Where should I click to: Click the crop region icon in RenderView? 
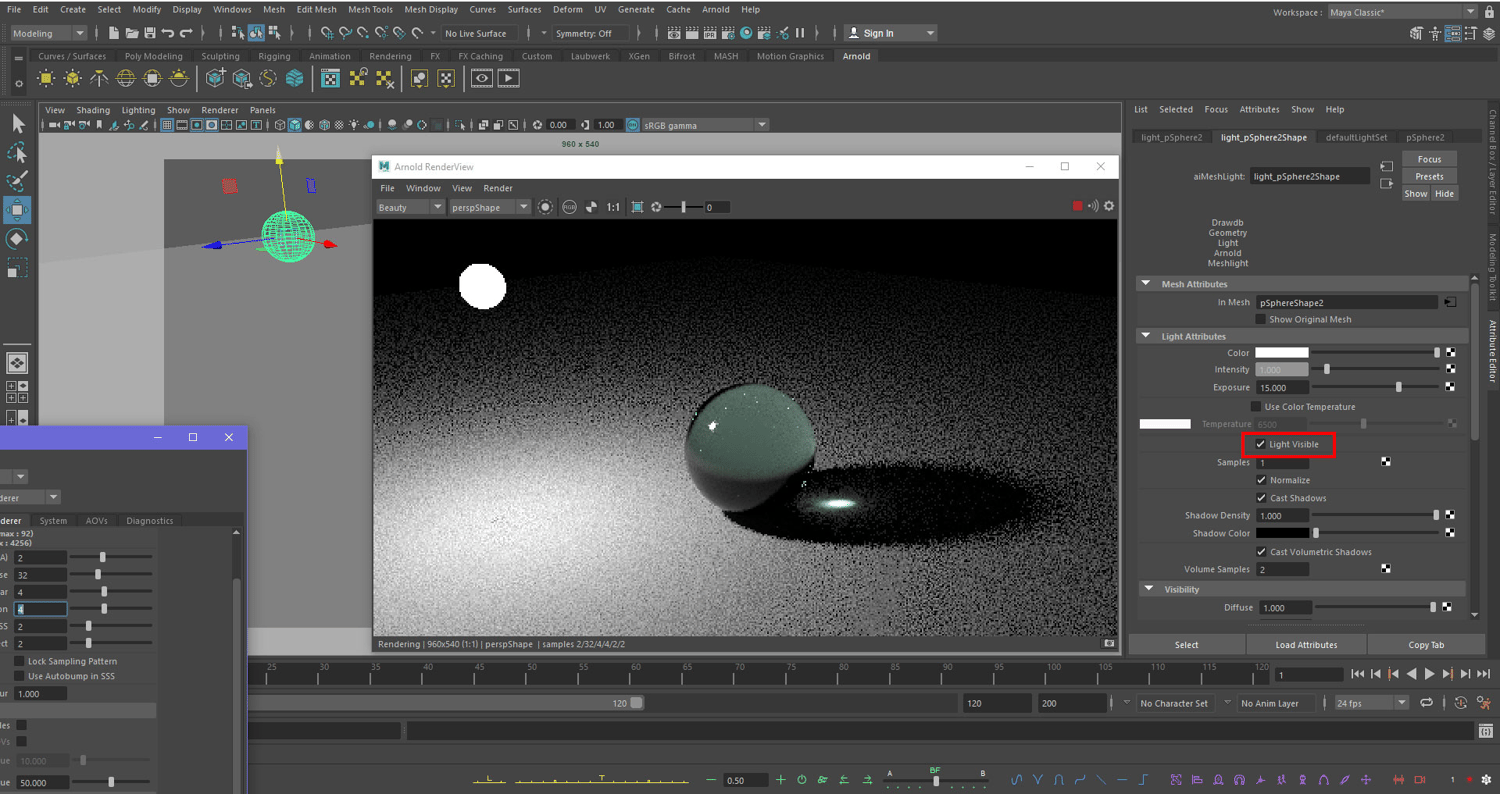[x=637, y=207]
